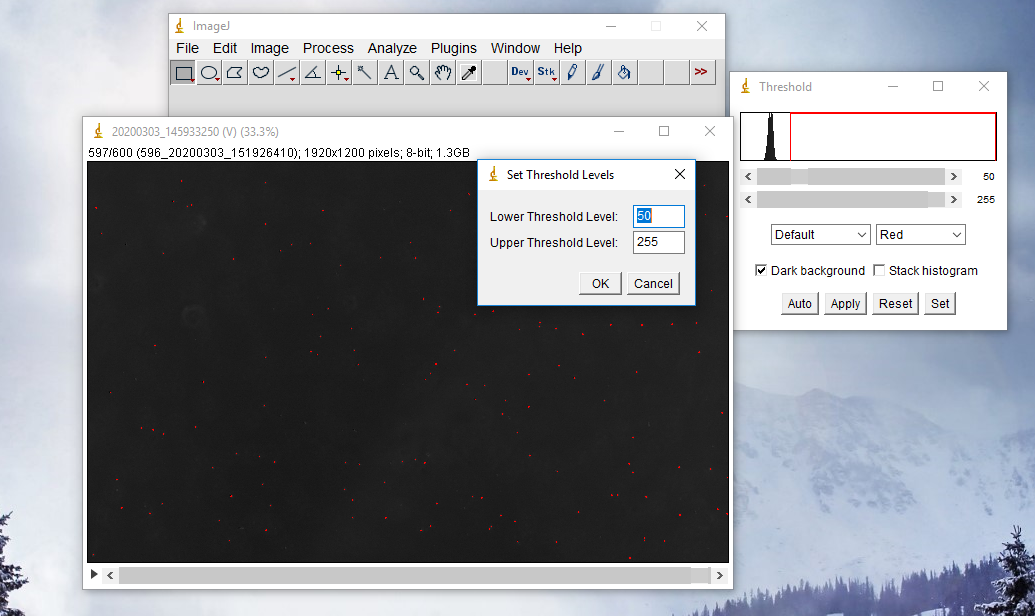Click the Set button in Threshold window
Image resolution: width=1035 pixels, height=616 pixels.
pos(940,304)
